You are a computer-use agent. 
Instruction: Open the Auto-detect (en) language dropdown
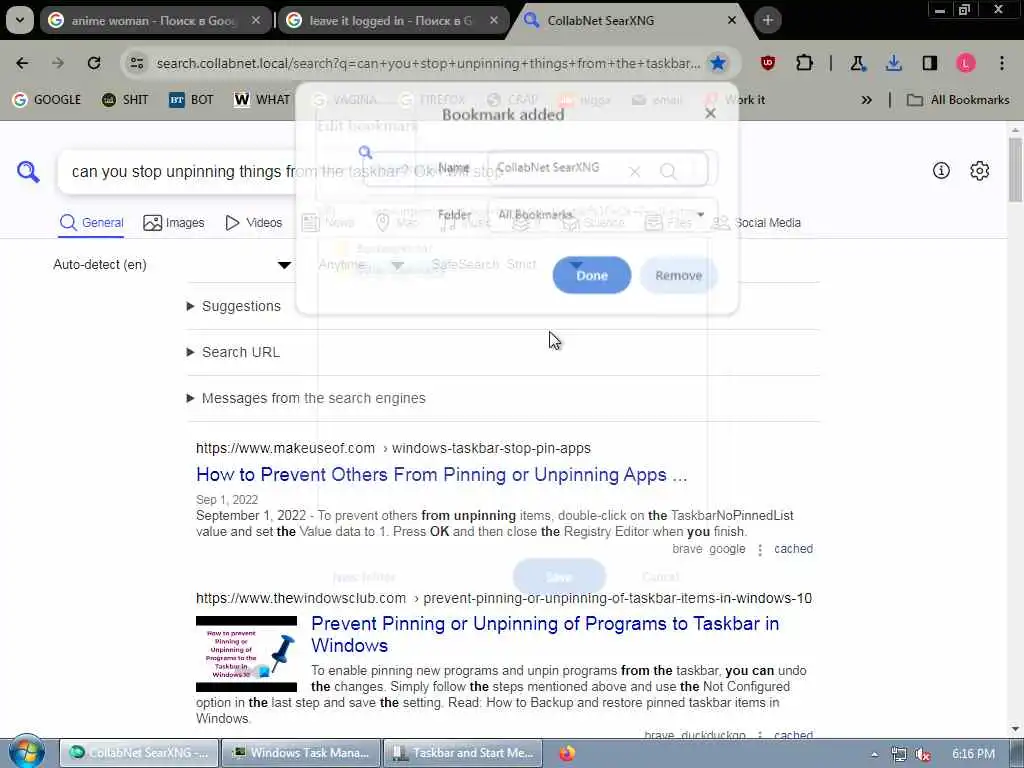coord(172,264)
